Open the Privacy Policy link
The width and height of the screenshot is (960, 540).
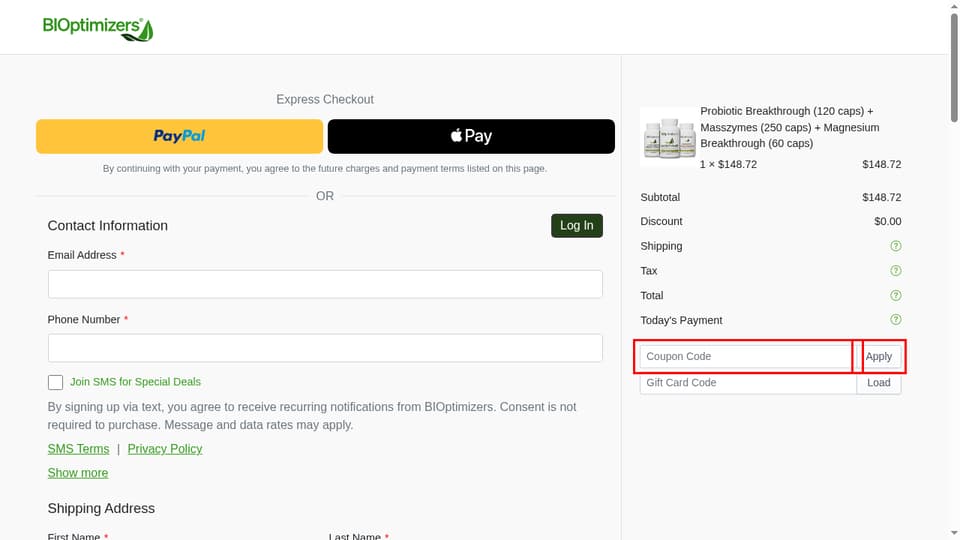(165, 449)
